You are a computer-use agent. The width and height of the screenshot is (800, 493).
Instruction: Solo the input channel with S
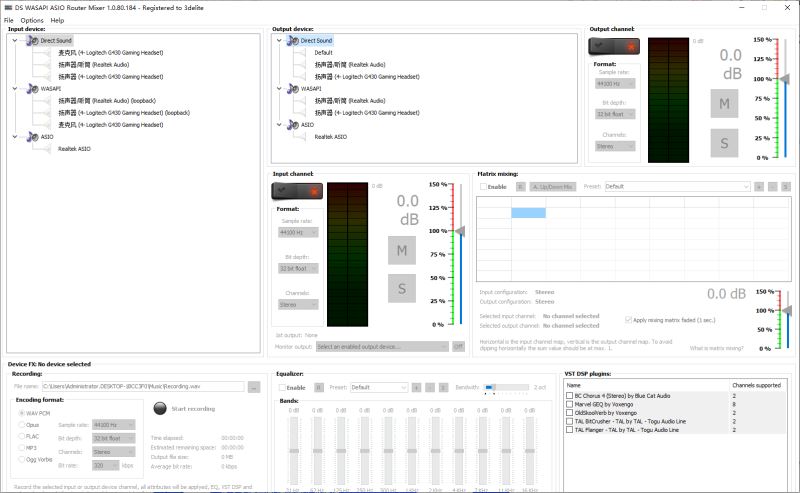[x=402, y=288]
